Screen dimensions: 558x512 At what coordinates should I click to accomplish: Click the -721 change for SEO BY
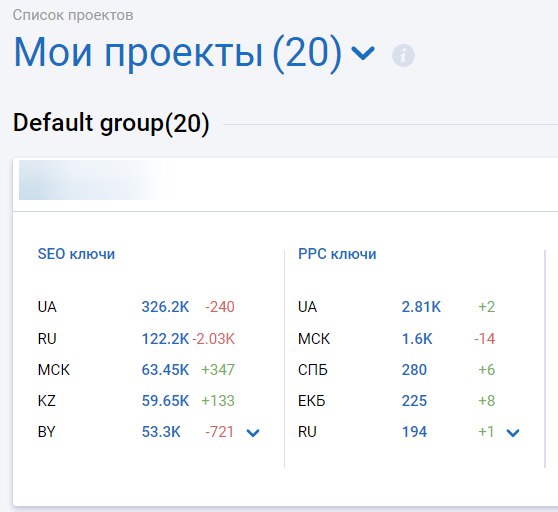[220, 432]
